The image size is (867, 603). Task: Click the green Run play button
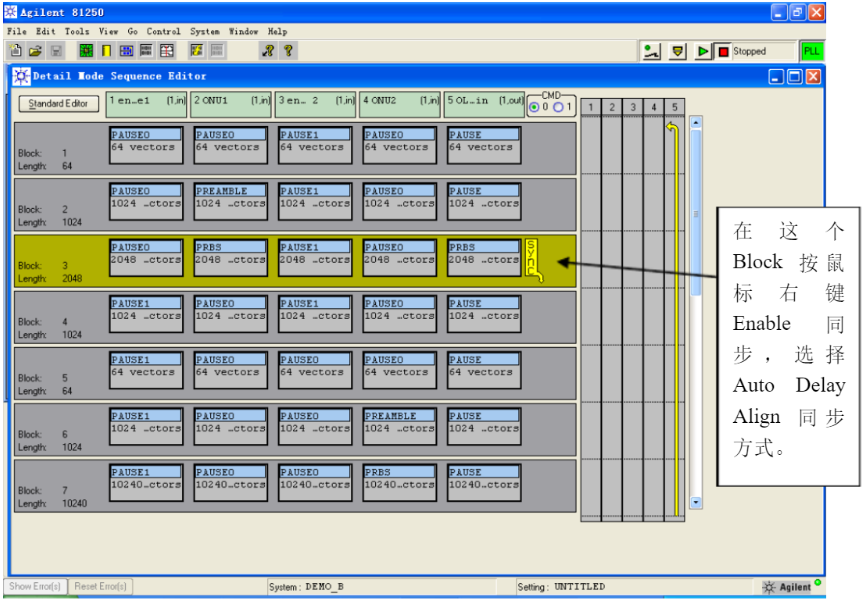pyautogui.click(x=703, y=52)
